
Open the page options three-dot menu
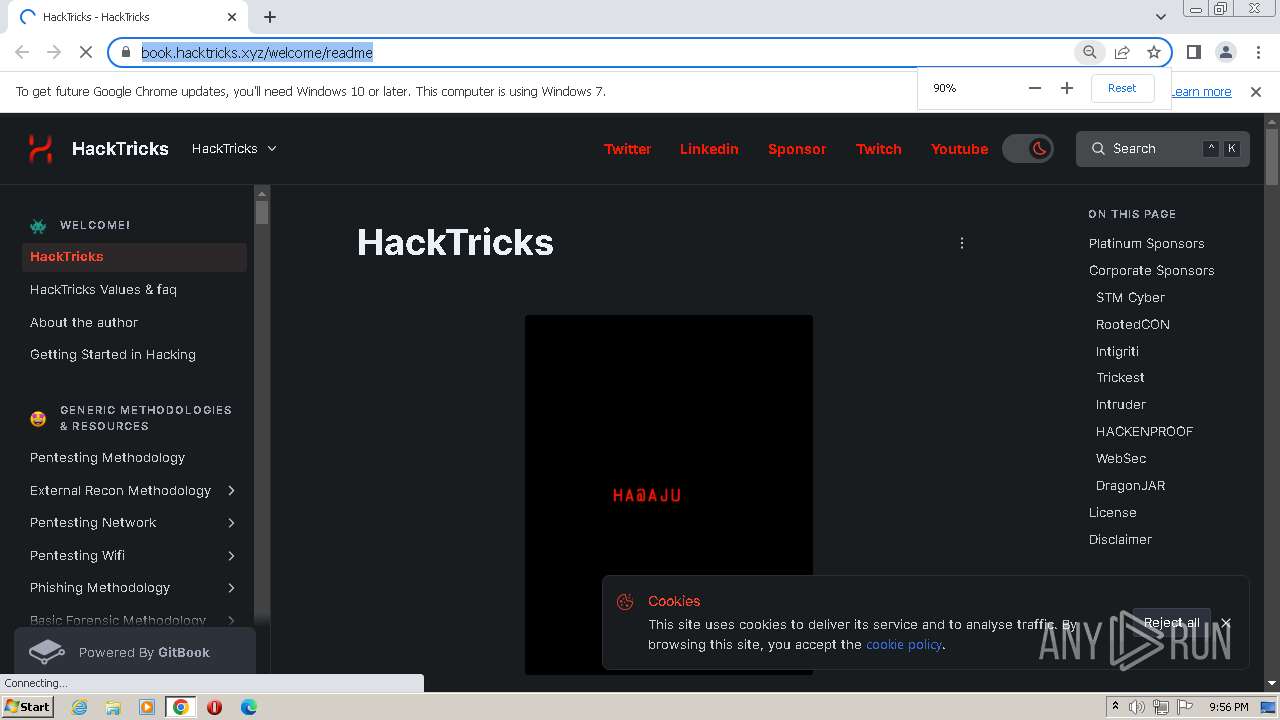962,243
